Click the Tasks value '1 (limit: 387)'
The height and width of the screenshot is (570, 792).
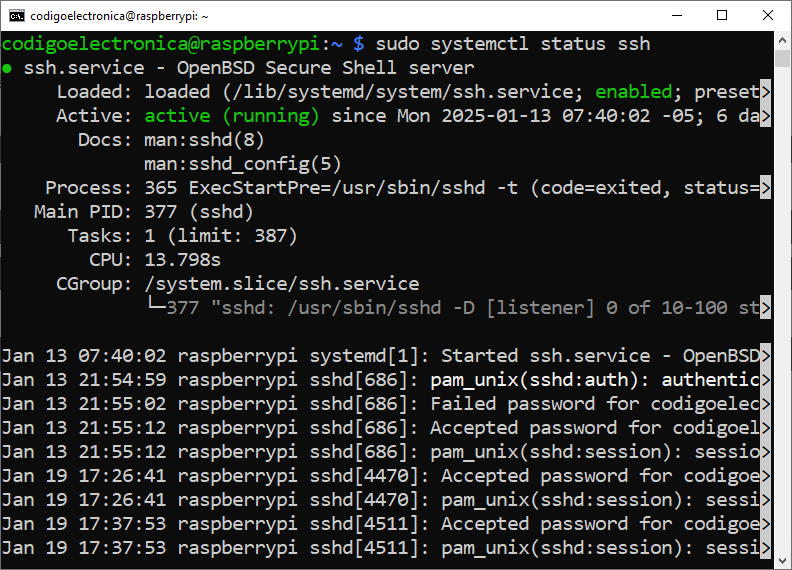click(x=221, y=236)
